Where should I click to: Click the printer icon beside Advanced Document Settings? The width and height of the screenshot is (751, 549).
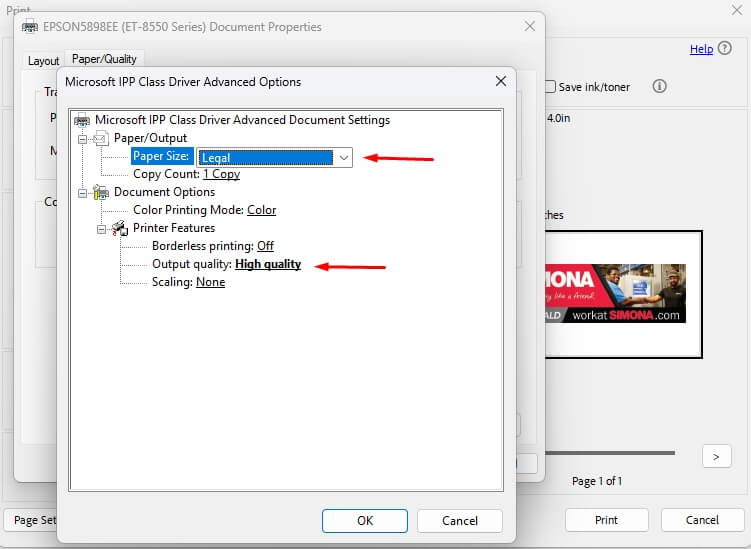(82, 120)
